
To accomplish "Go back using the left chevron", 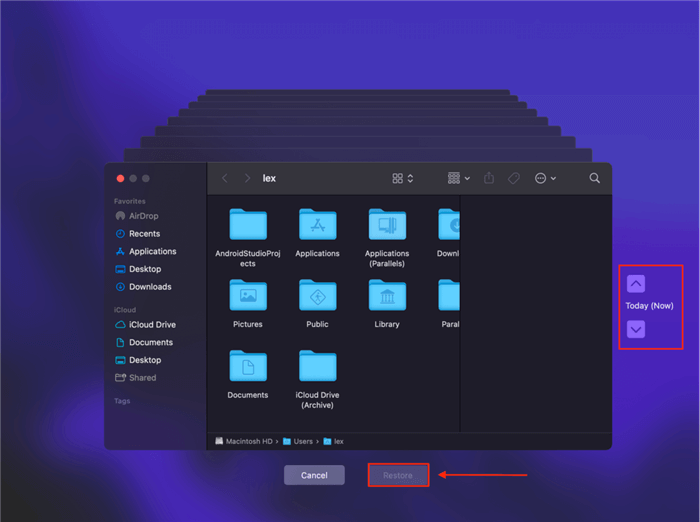I will click(x=224, y=178).
